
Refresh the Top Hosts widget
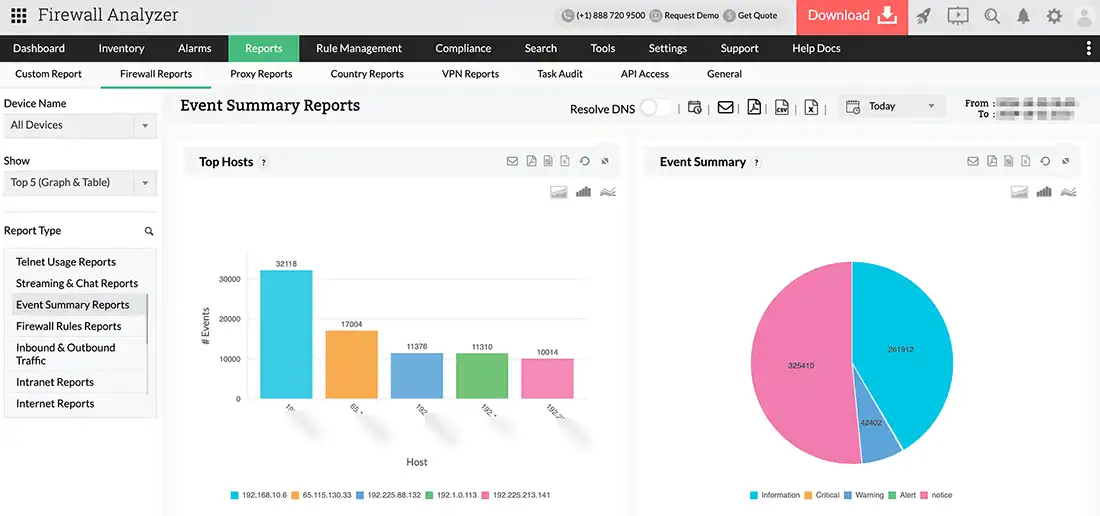point(584,161)
